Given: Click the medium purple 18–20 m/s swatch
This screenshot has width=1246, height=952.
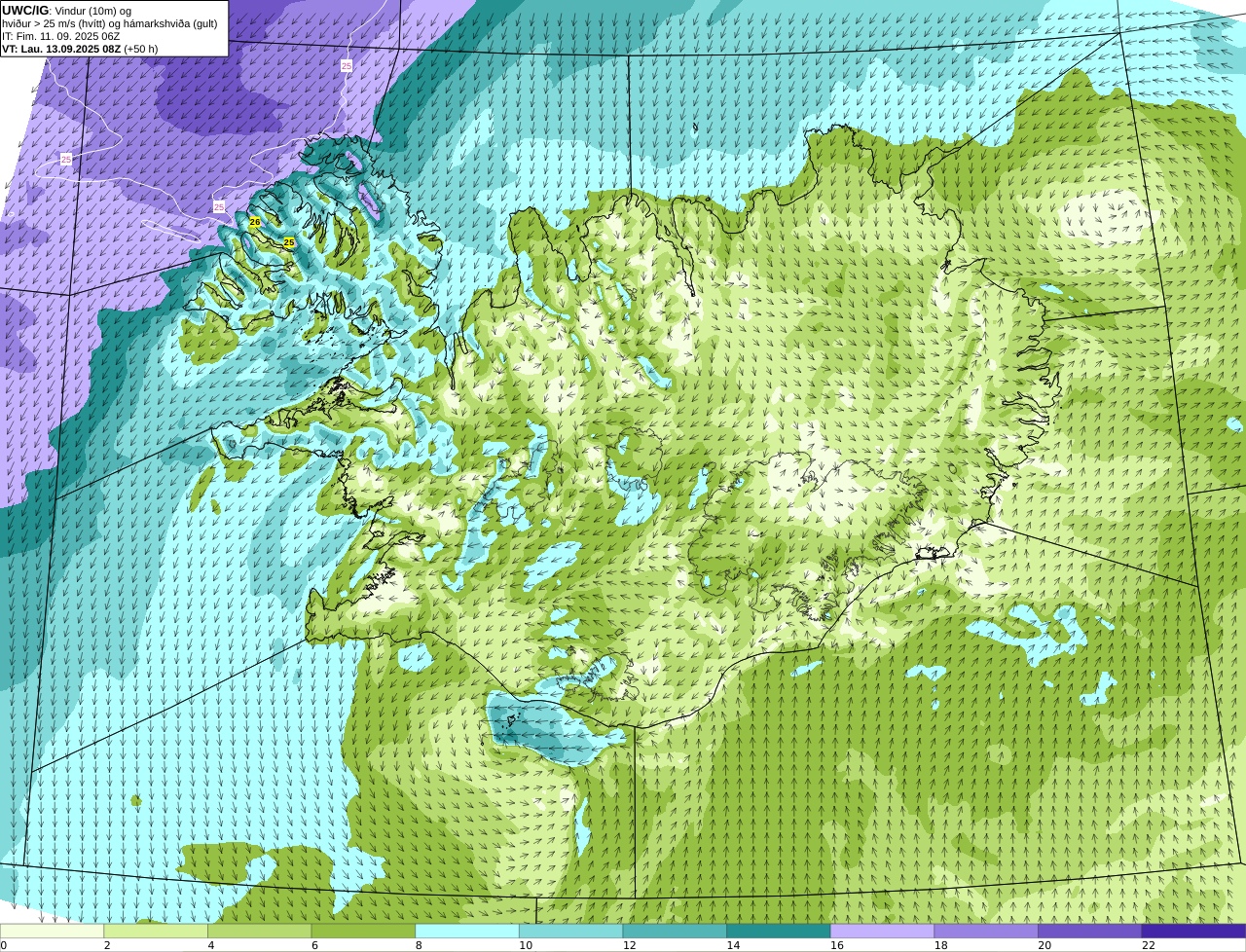Looking at the screenshot, I should (986, 931).
